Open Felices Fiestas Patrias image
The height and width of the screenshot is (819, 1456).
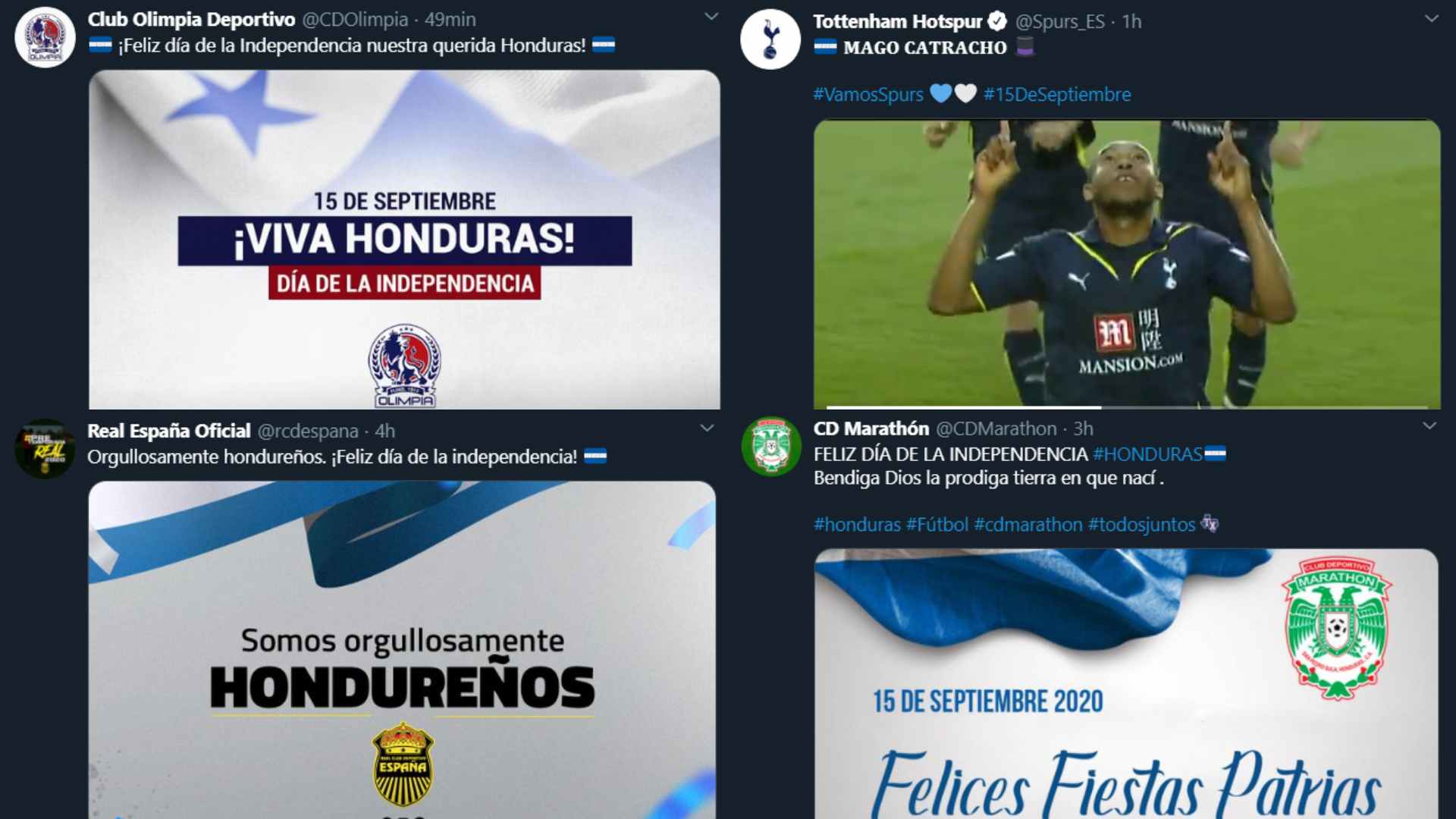(1126, 684)
